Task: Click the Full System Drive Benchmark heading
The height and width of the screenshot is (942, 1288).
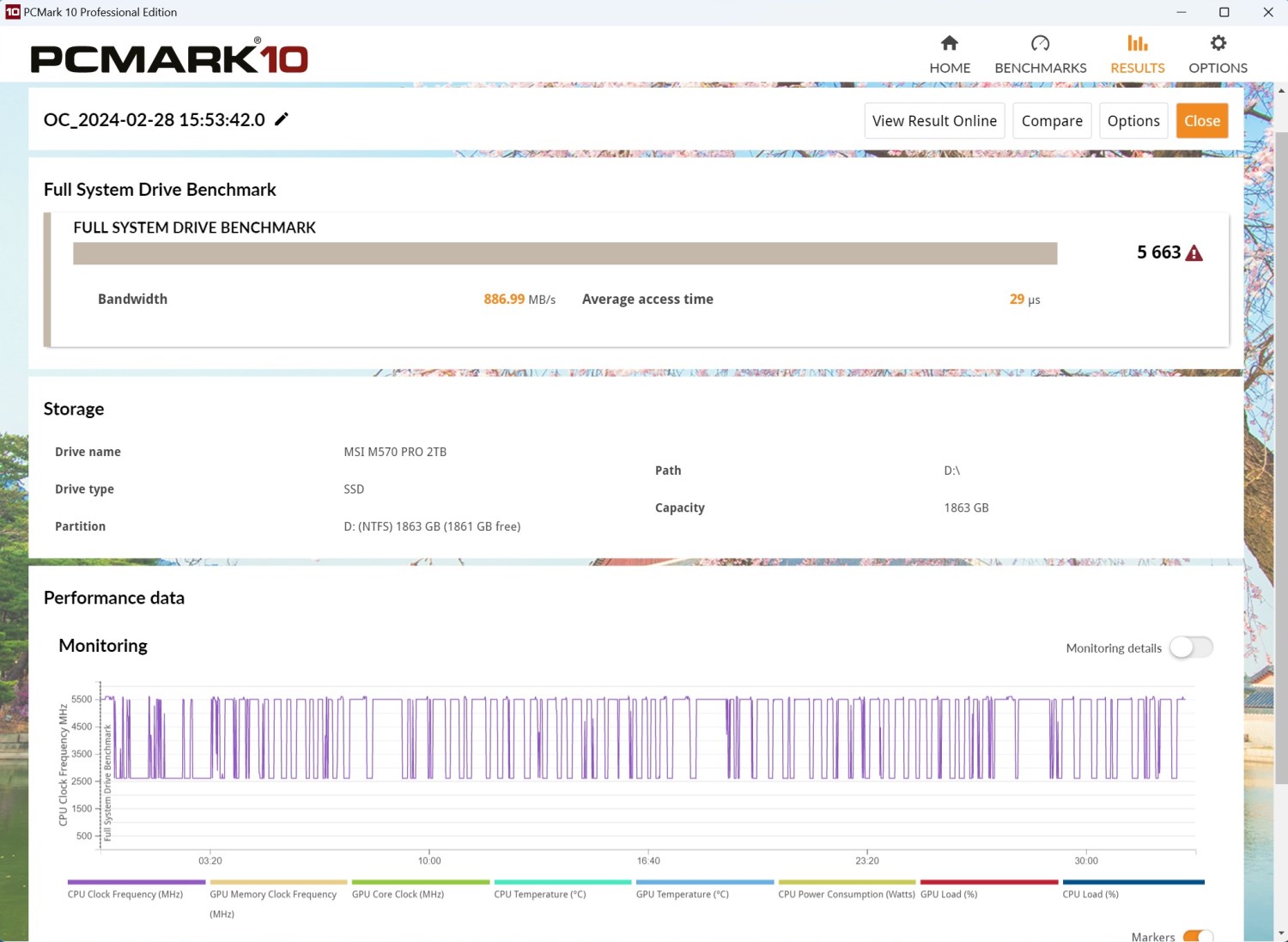Action: point(160,190)
